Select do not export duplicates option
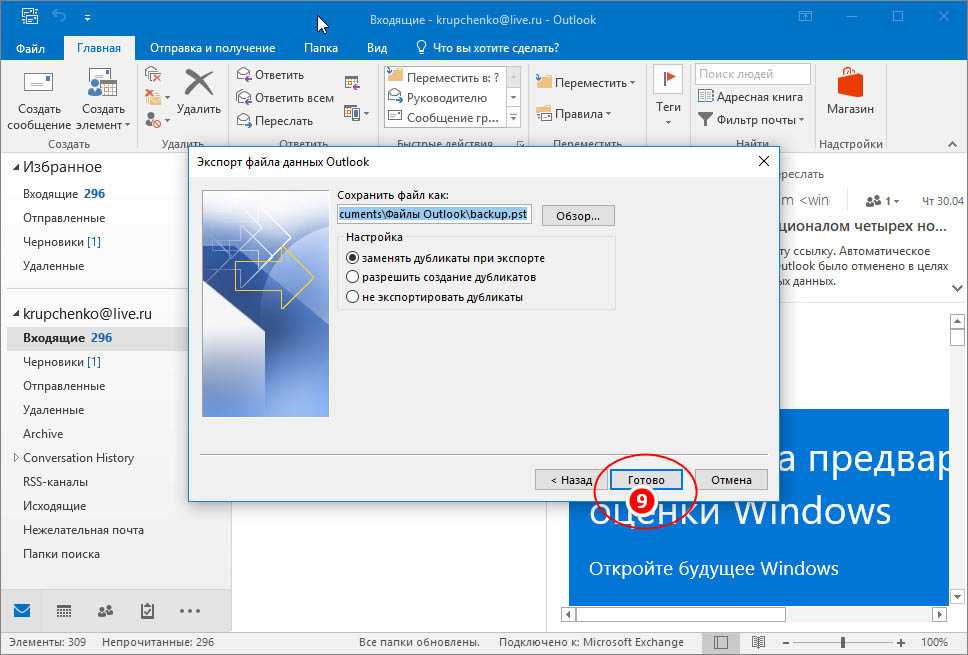This screenshot has height=655, width=968. (x=352, y=297)
